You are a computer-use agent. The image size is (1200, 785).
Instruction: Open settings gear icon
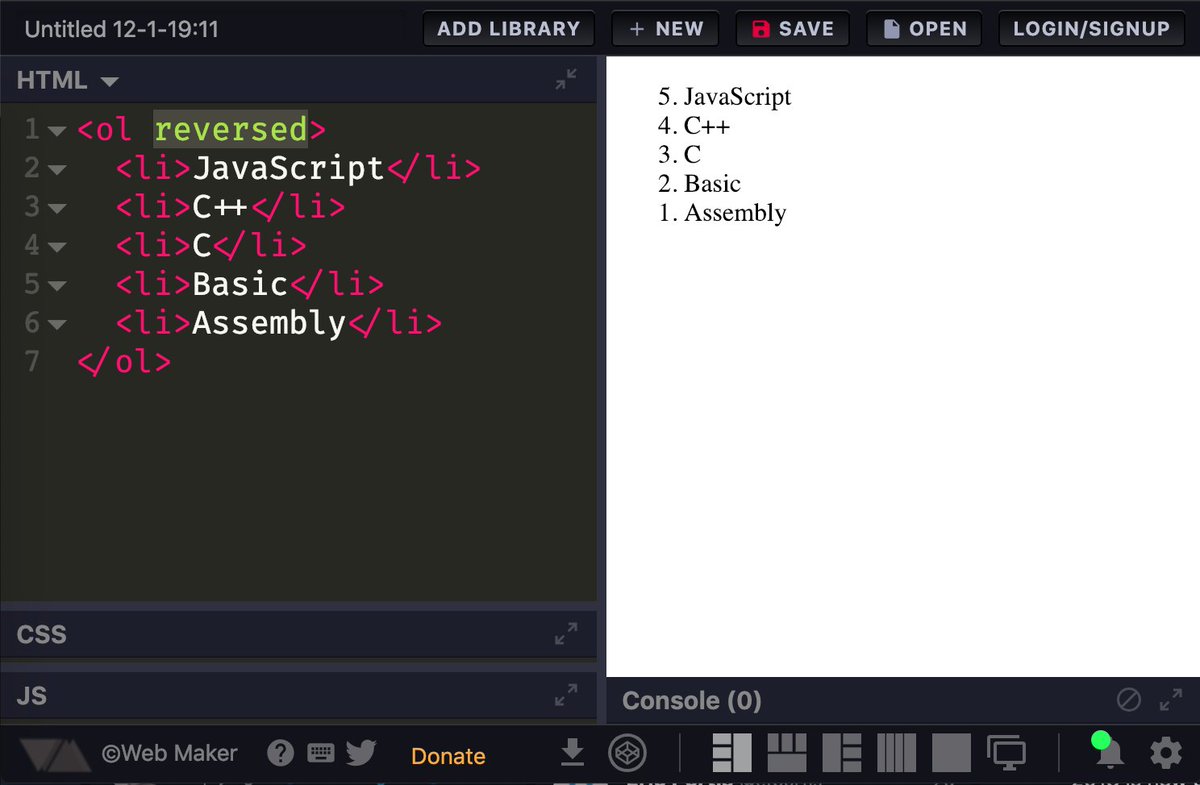click(1165, 753)
